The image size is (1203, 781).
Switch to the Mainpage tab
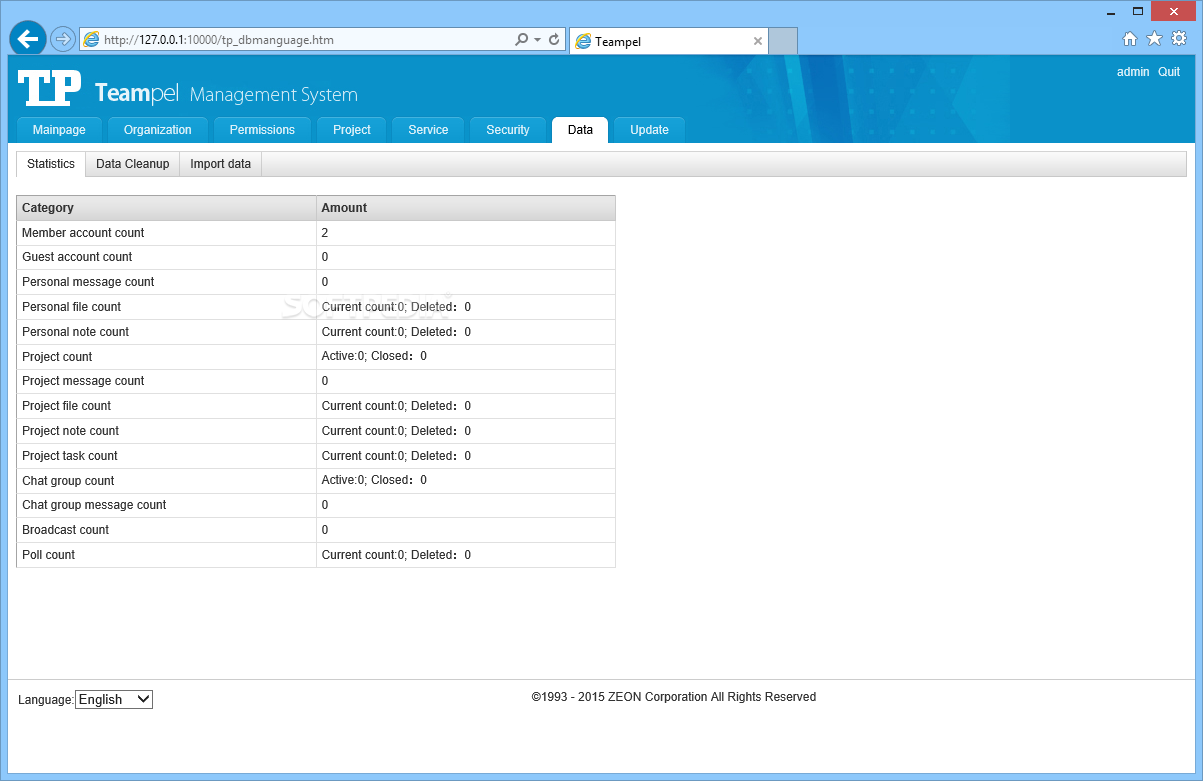coord(59,130)
